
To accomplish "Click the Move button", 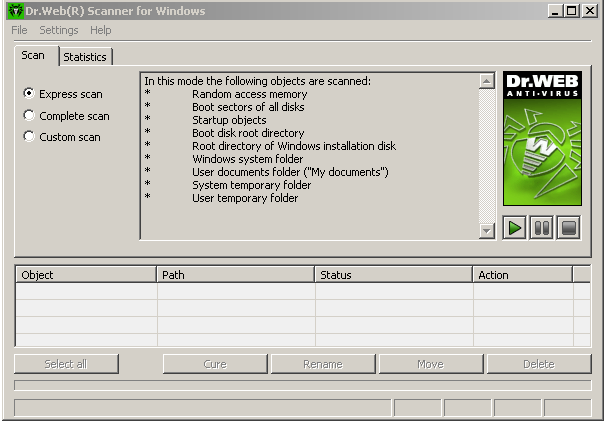I will [431, 364].
